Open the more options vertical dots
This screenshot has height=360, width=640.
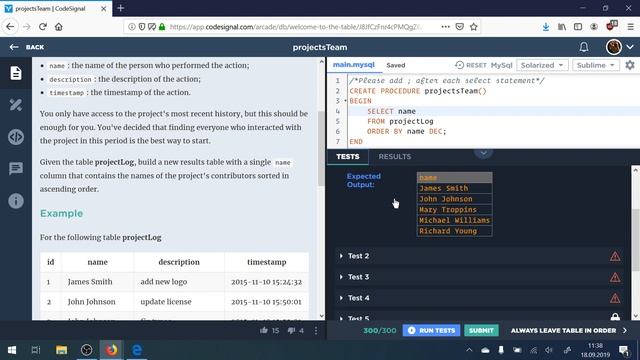[316, 331]
